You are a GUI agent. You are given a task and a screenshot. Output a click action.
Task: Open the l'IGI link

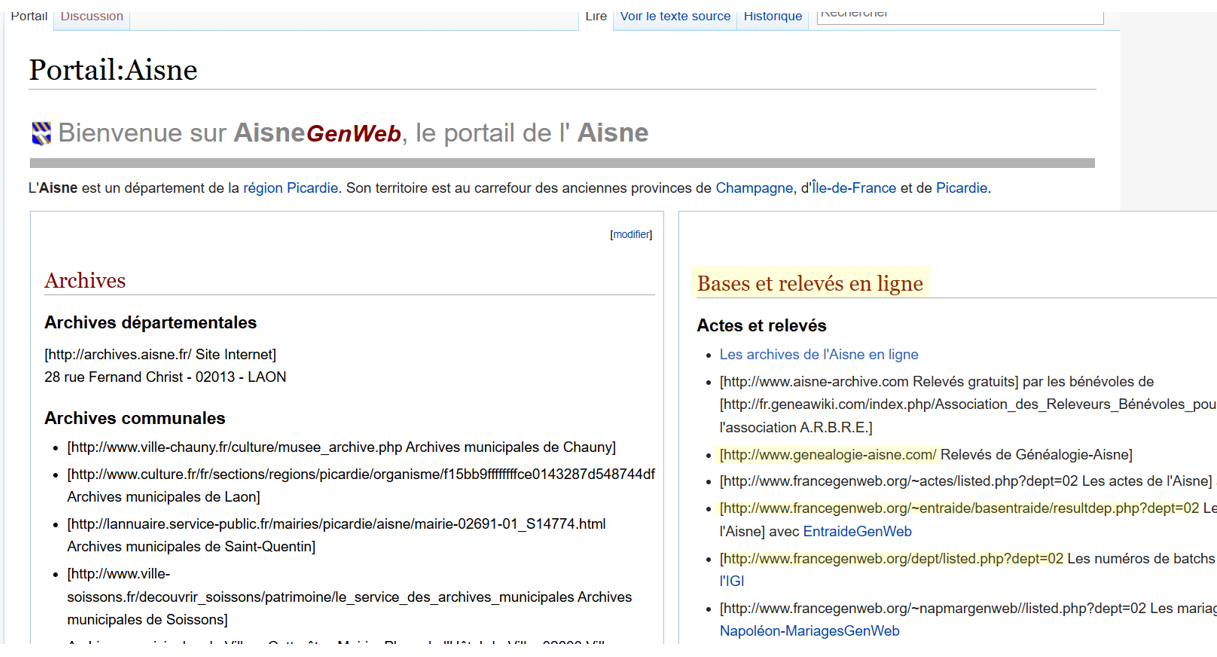(731, 581)
